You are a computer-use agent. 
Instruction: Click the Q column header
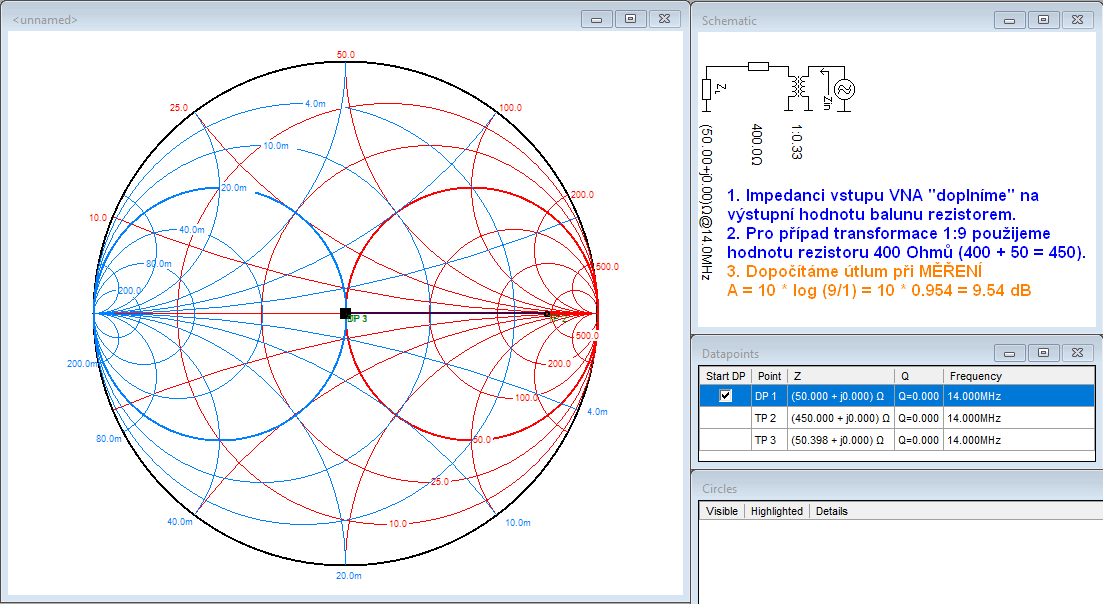pos(903,376)
